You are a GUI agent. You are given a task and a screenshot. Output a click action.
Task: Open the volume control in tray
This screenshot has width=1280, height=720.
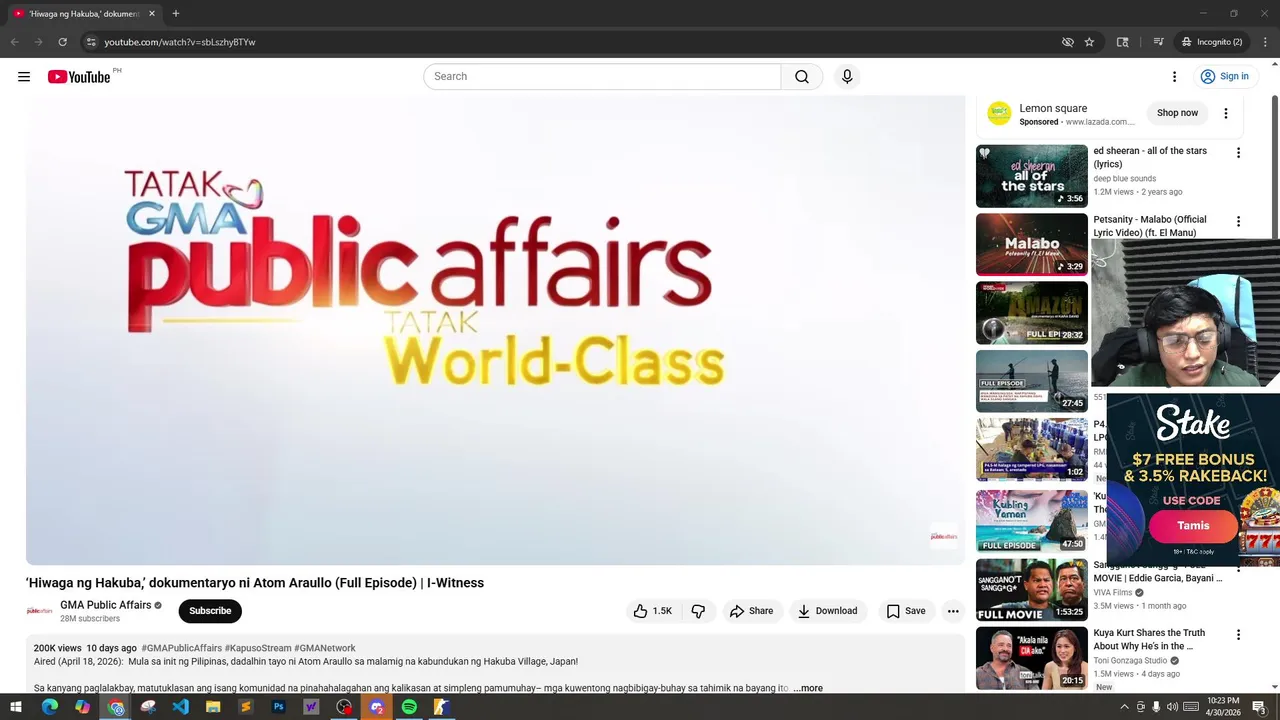click(1172, 707)
